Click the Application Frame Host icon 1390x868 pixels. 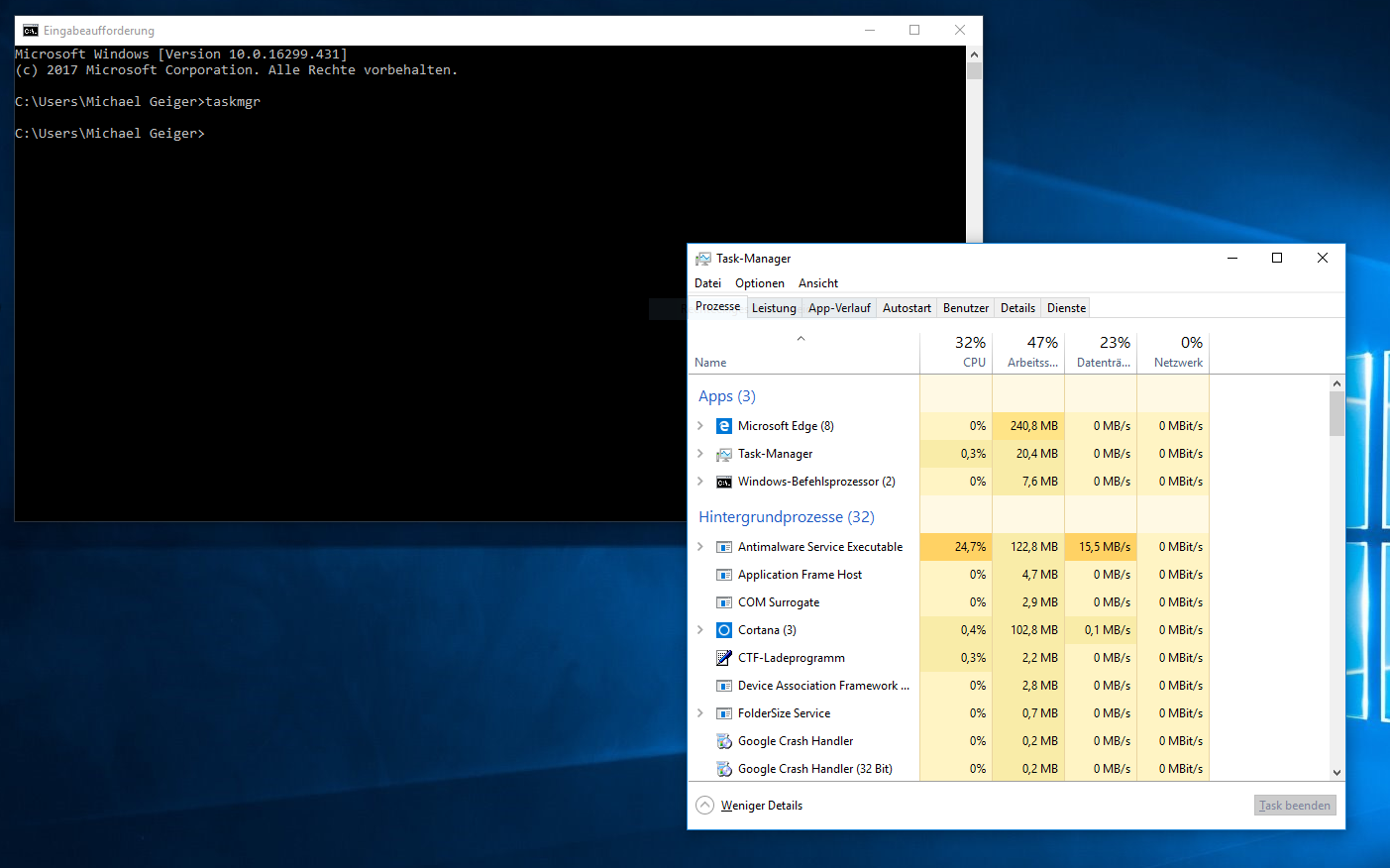[724, 575]
